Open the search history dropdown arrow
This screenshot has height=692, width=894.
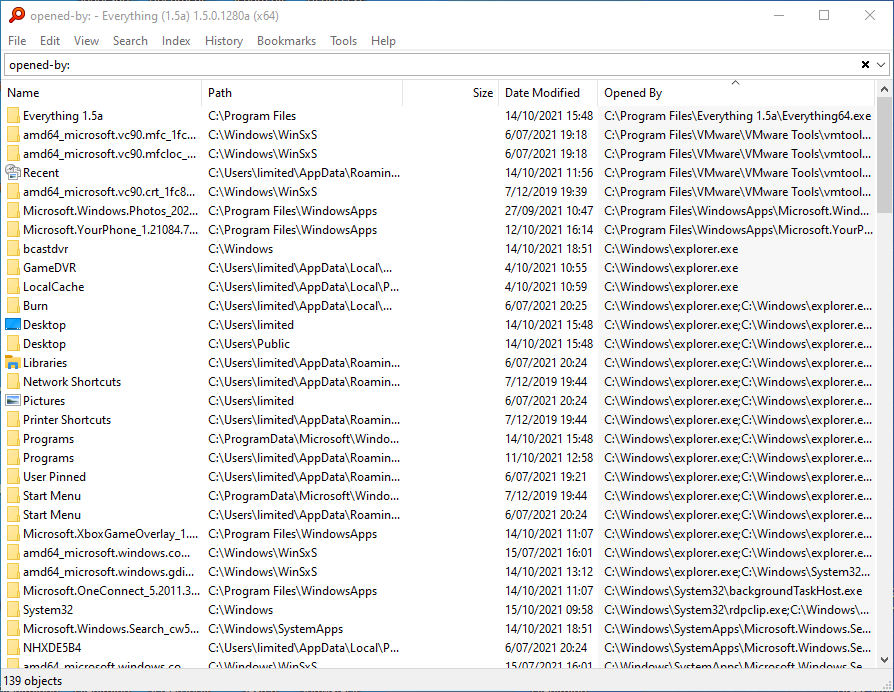click(879, 64)
